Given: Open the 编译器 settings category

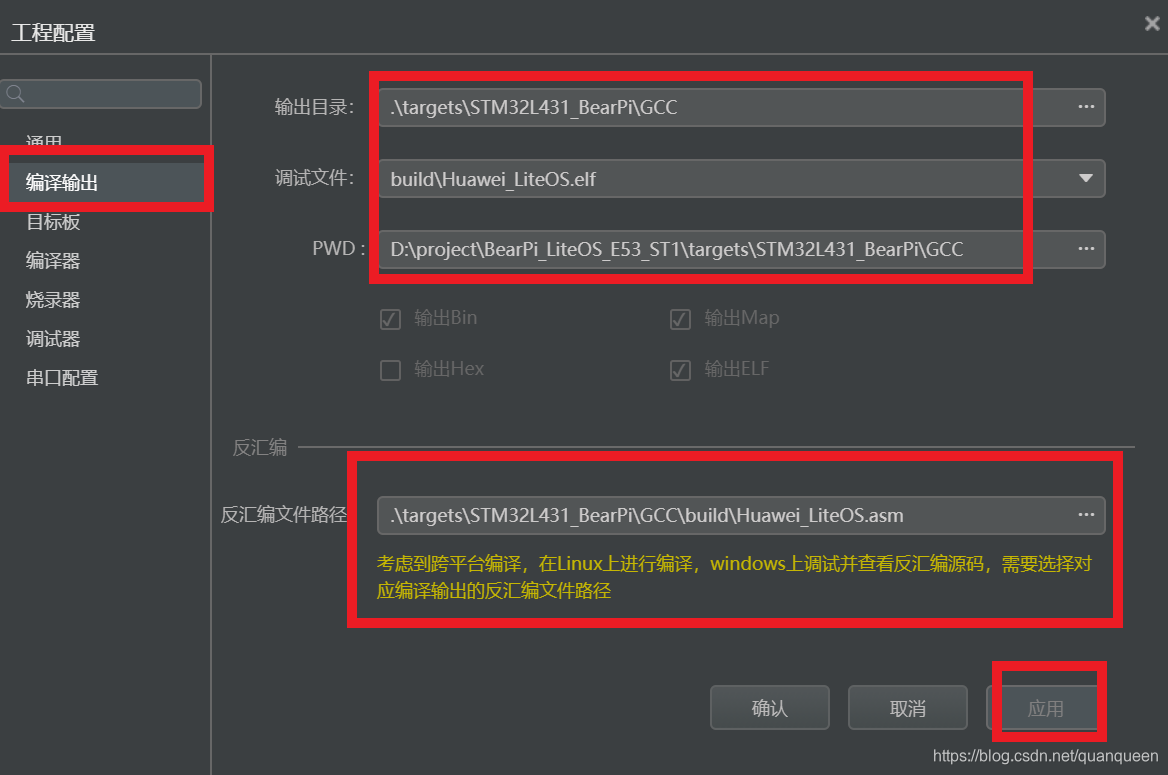Looking at the screenshot, I should pyautogui.click(x=53, y=261).
